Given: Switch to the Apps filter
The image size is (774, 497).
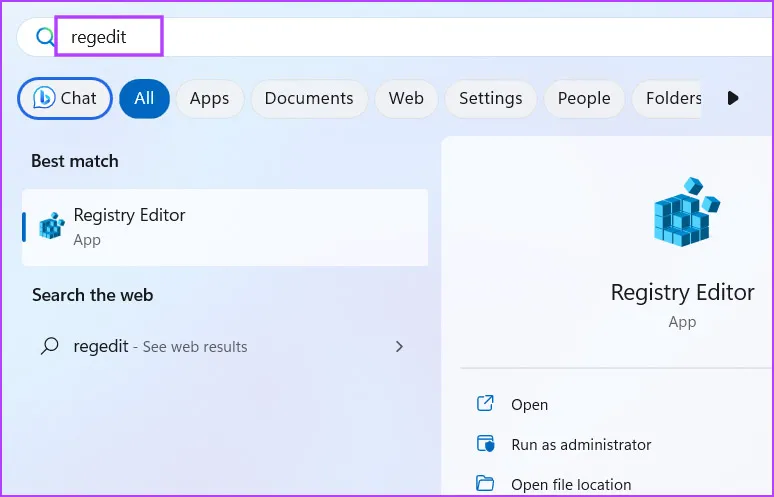Looking at the screenshot, I should 209,98.
